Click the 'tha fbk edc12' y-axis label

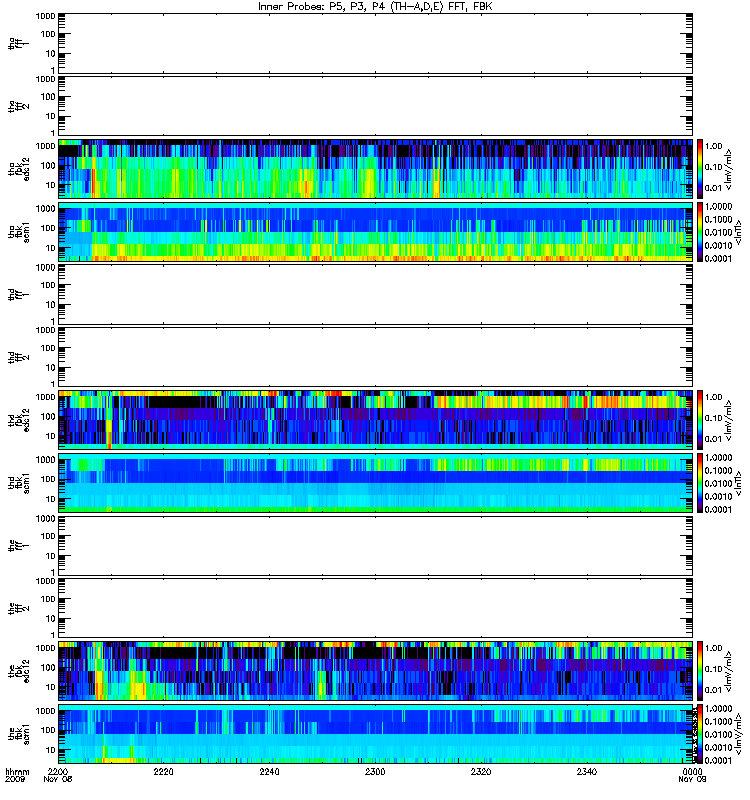18,168
